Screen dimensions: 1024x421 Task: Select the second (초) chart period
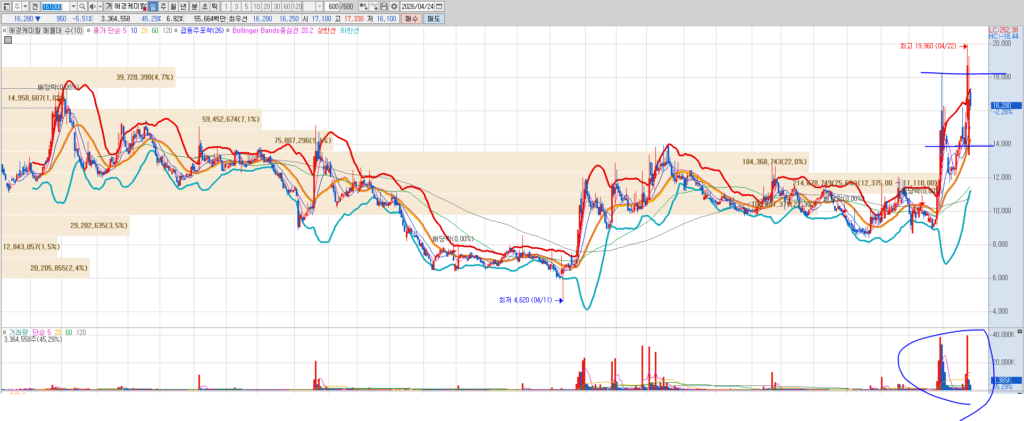pos(204,7)
